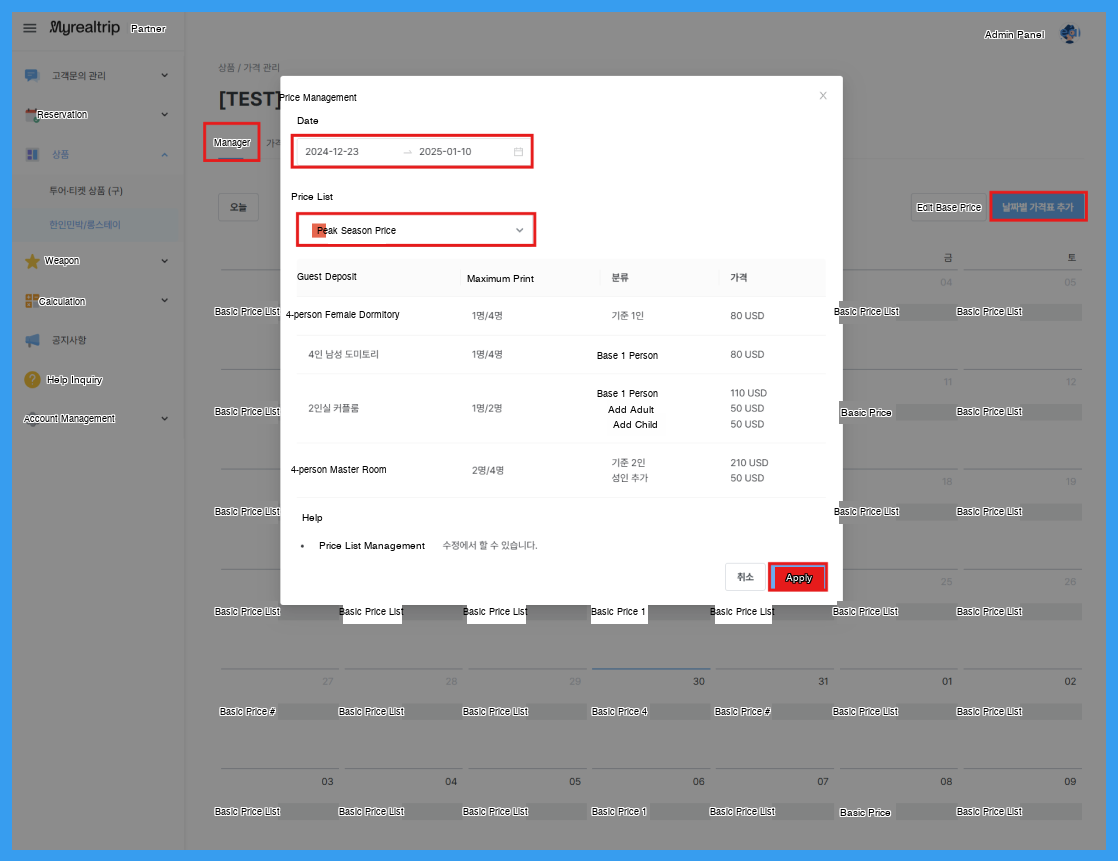This screenshot has width=1118, height=861.
Task: Click the Admin Panel link
Action: 1014,34
